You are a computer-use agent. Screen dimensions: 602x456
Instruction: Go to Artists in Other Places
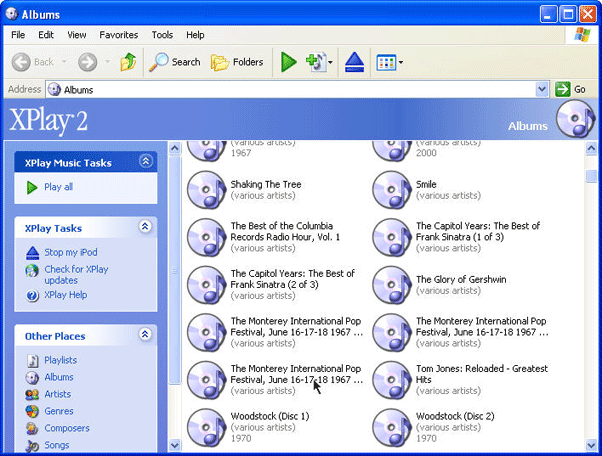58,394
